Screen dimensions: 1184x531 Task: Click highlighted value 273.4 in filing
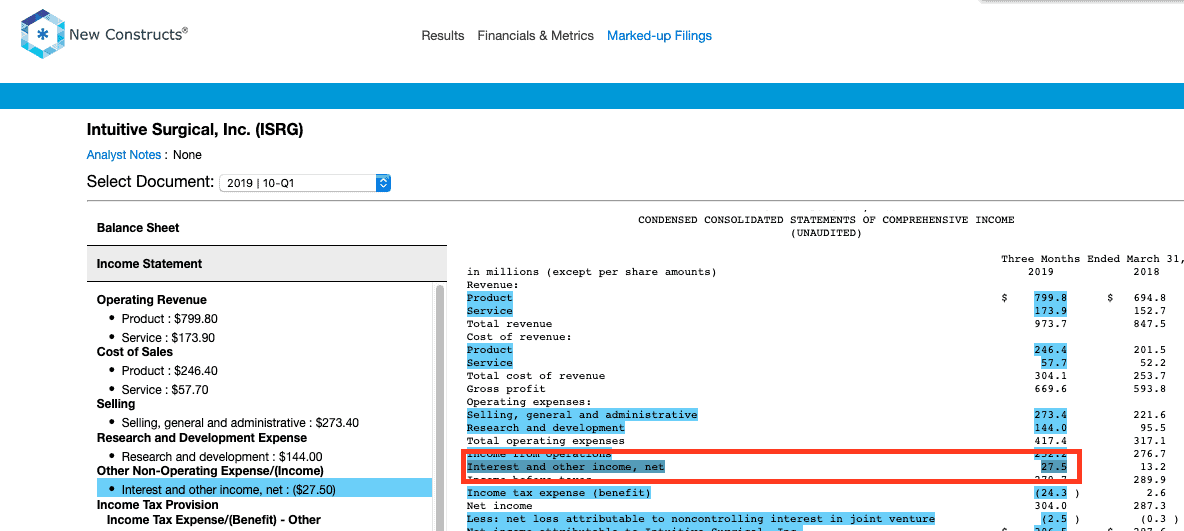point(1050,415)
